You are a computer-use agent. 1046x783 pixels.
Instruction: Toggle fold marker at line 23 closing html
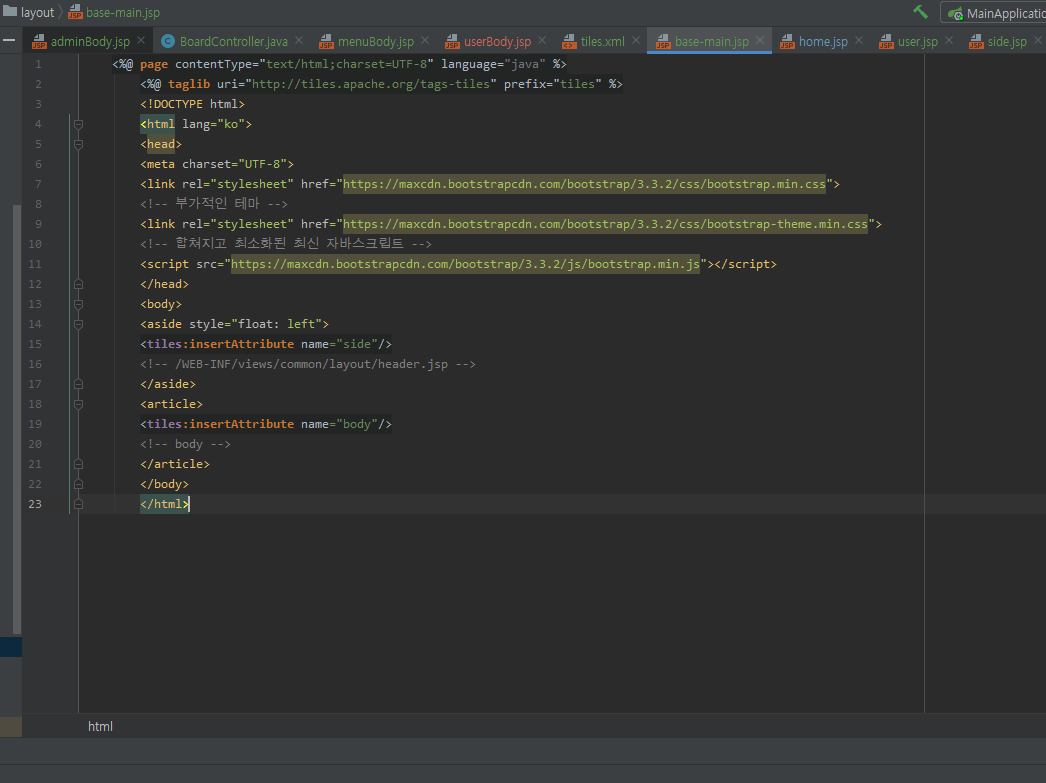78,504
